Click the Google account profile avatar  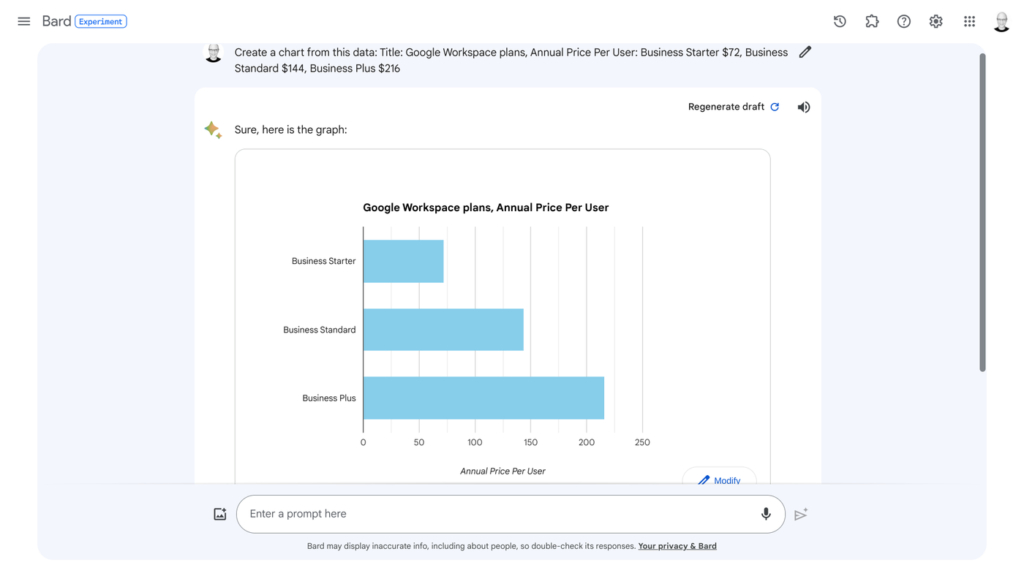1001,21
